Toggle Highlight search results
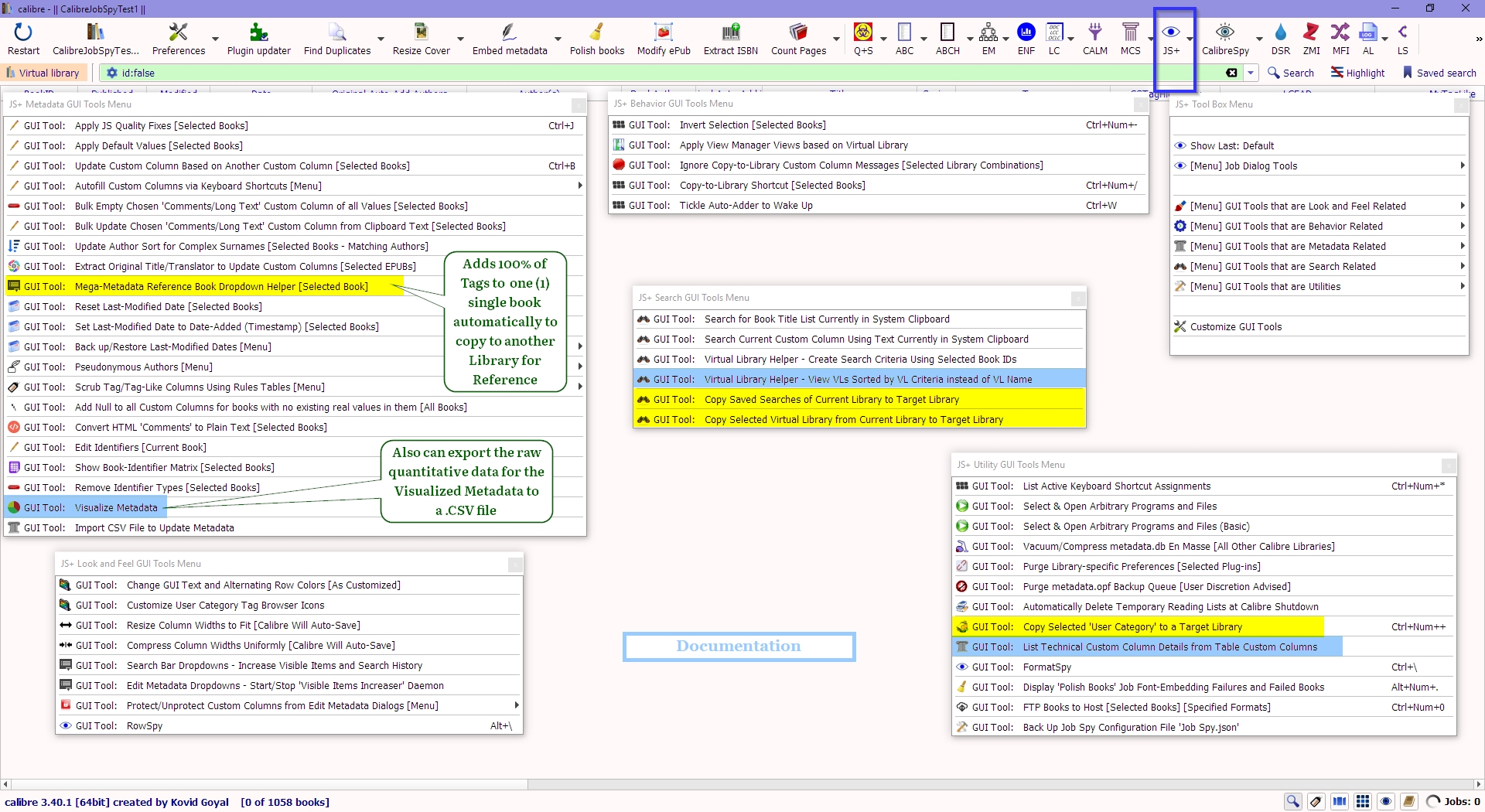This screenshot has height=812, width=1485. (1357, 73)
